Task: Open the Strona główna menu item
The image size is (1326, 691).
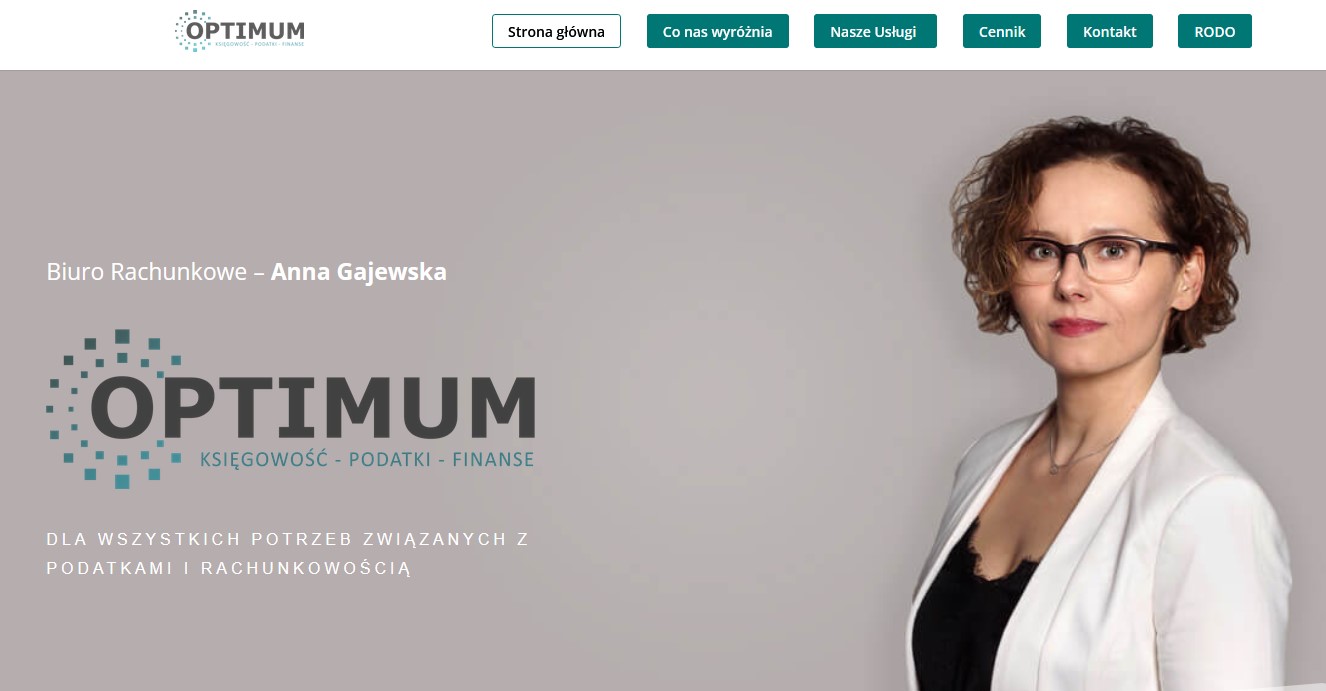Action: tap(556, 31)
